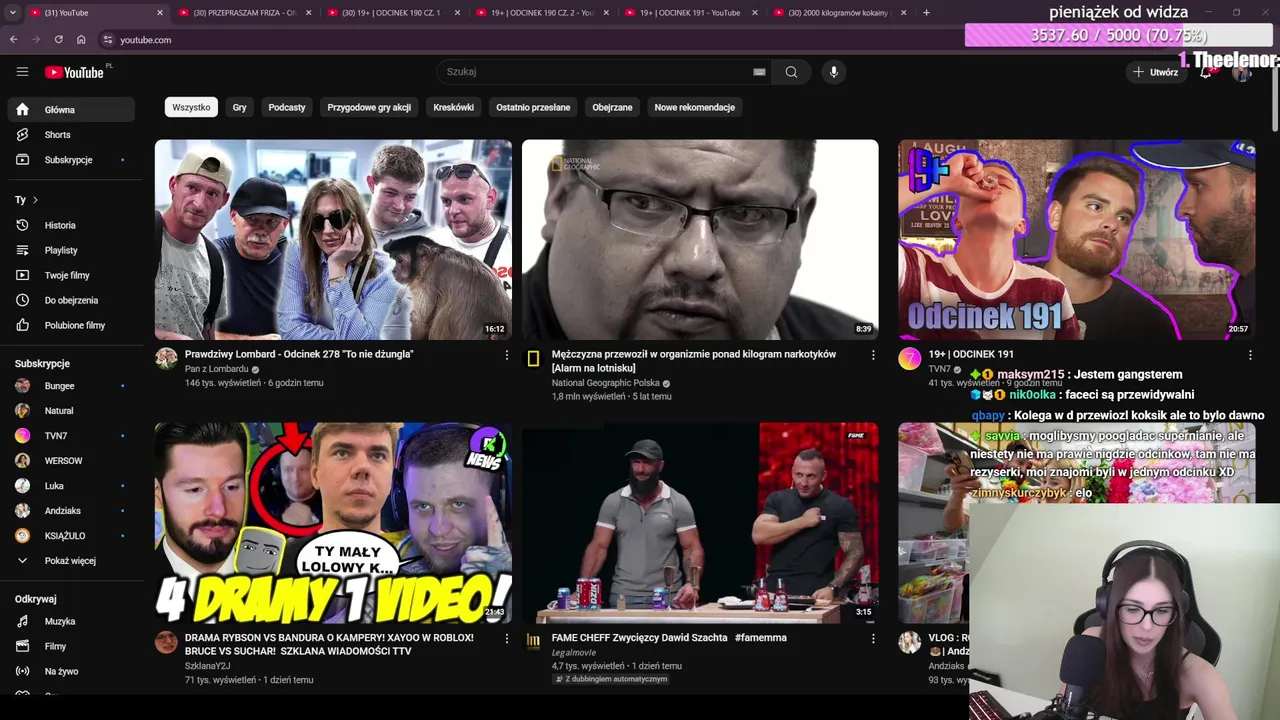Open Muzyka under Odkrywaj
Screen dimensions: 1280x720
pos(71,621)
